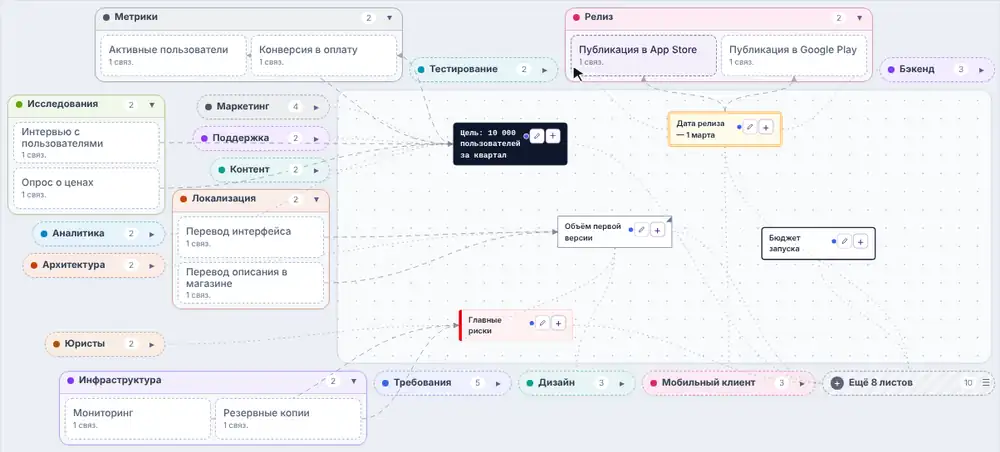This screenshot has width=1000, height=452.
Task: Click the plus circle on "Ещё 8 листов"
Action: coord(837,383)
